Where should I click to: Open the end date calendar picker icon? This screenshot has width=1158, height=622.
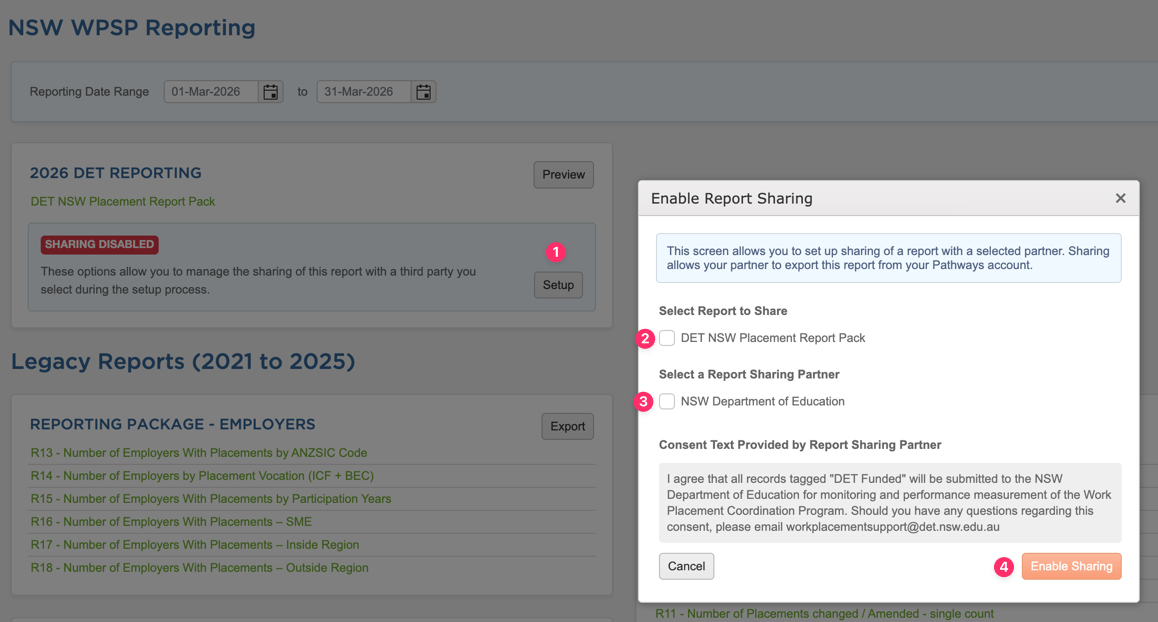click(x=423, y=92)
